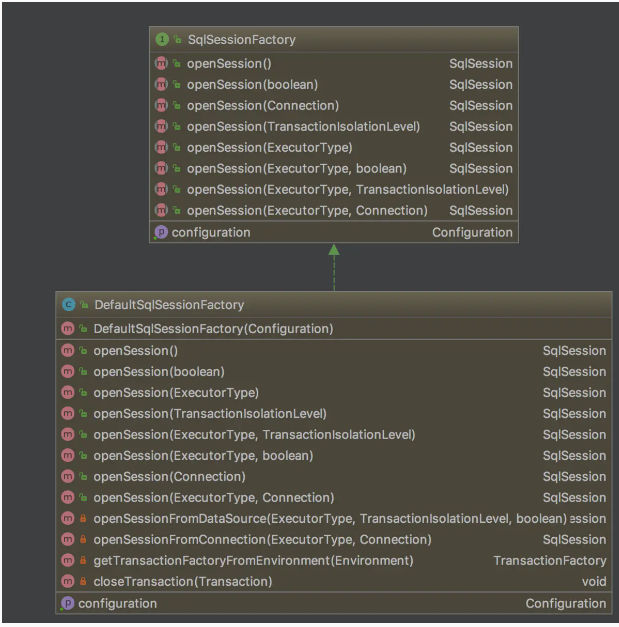Click method icon of openSession(boolean) in SqlSessionFactory
Screen dimensions: 619x627
pos(161,84)
